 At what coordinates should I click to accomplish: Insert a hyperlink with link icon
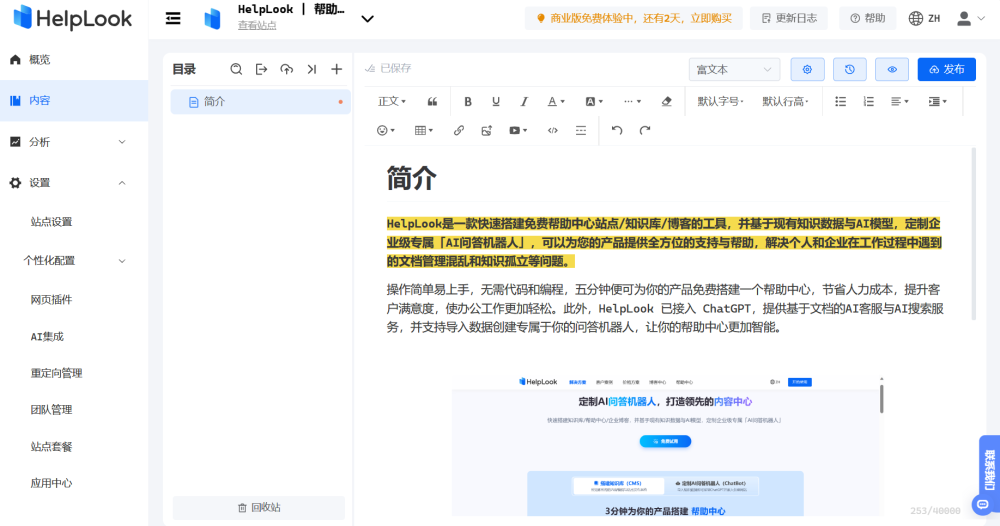[459, 130]
